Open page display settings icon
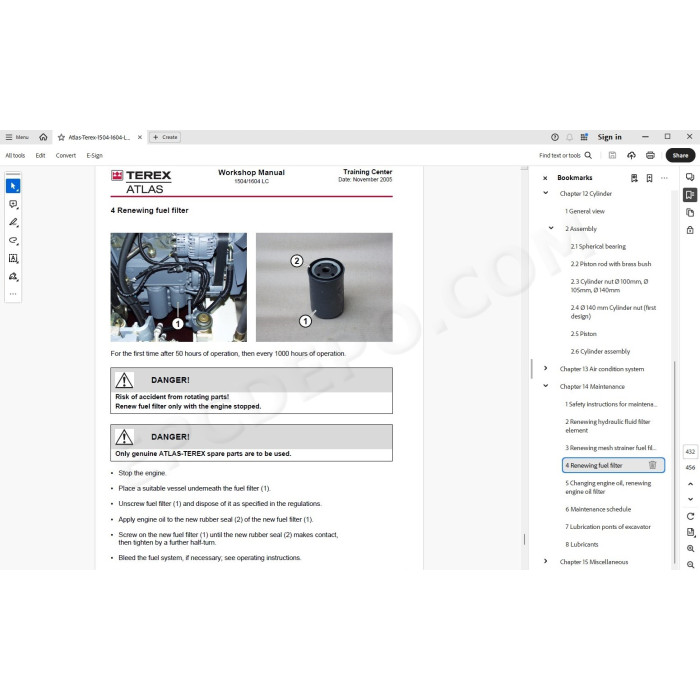 [691, 532]
